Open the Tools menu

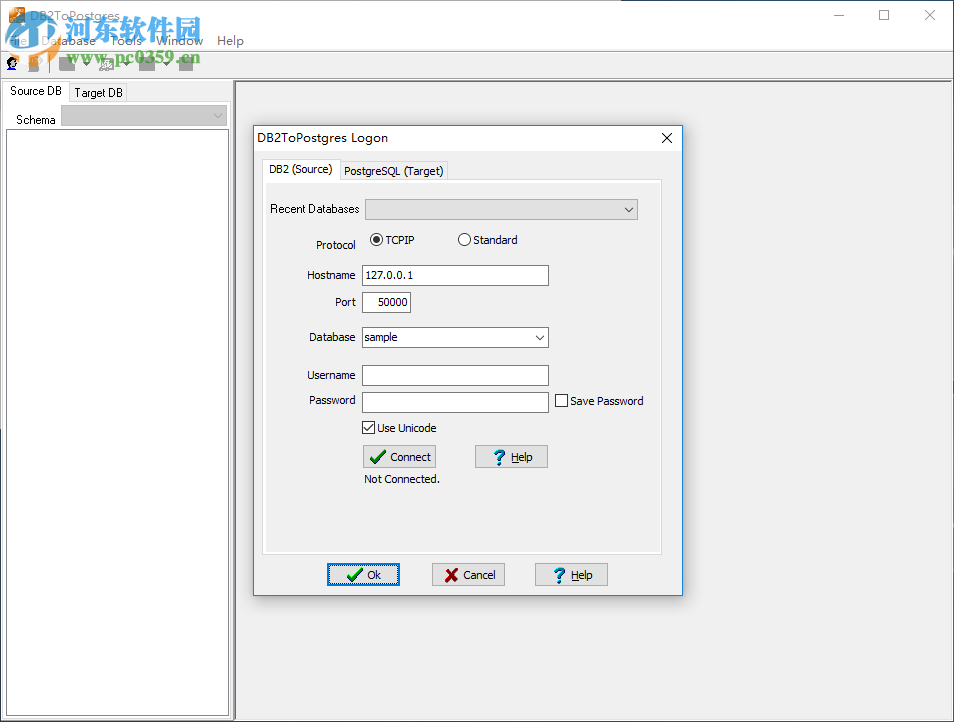[x=126, y=41]
